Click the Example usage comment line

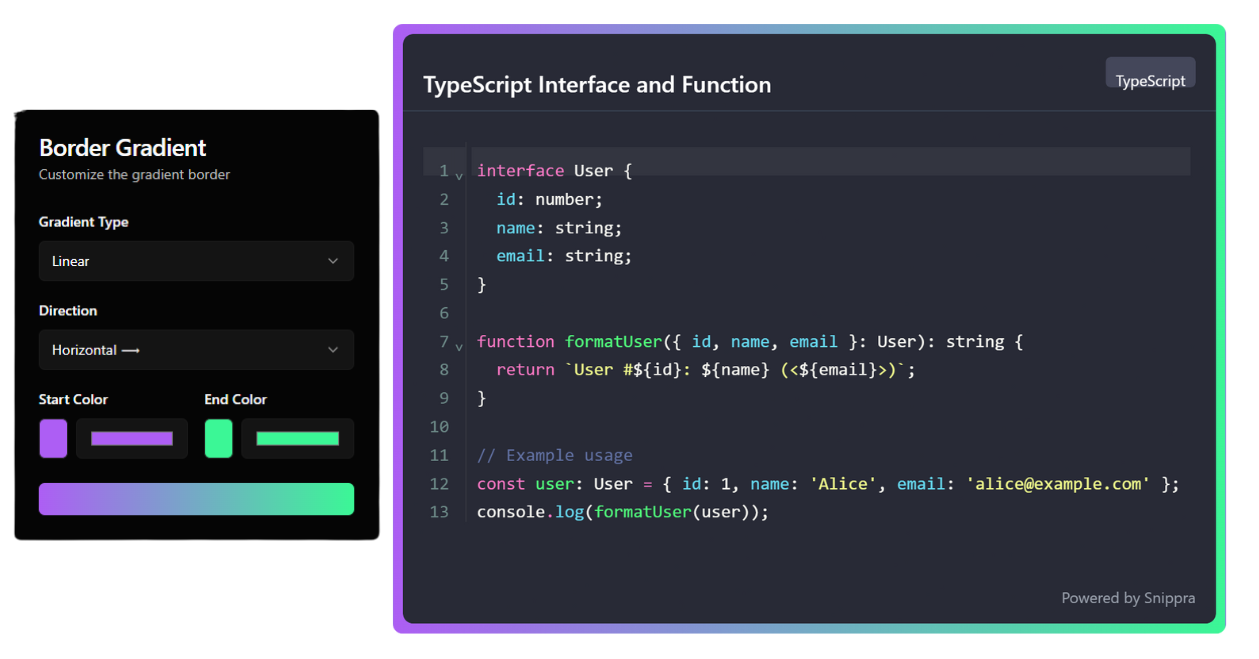tap(555, 455)
